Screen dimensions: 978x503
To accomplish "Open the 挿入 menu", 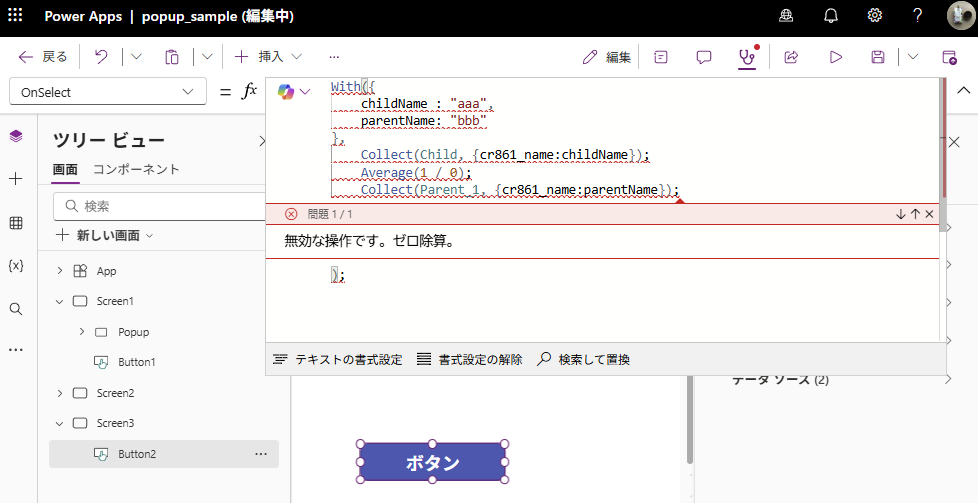I will [268, 57].
